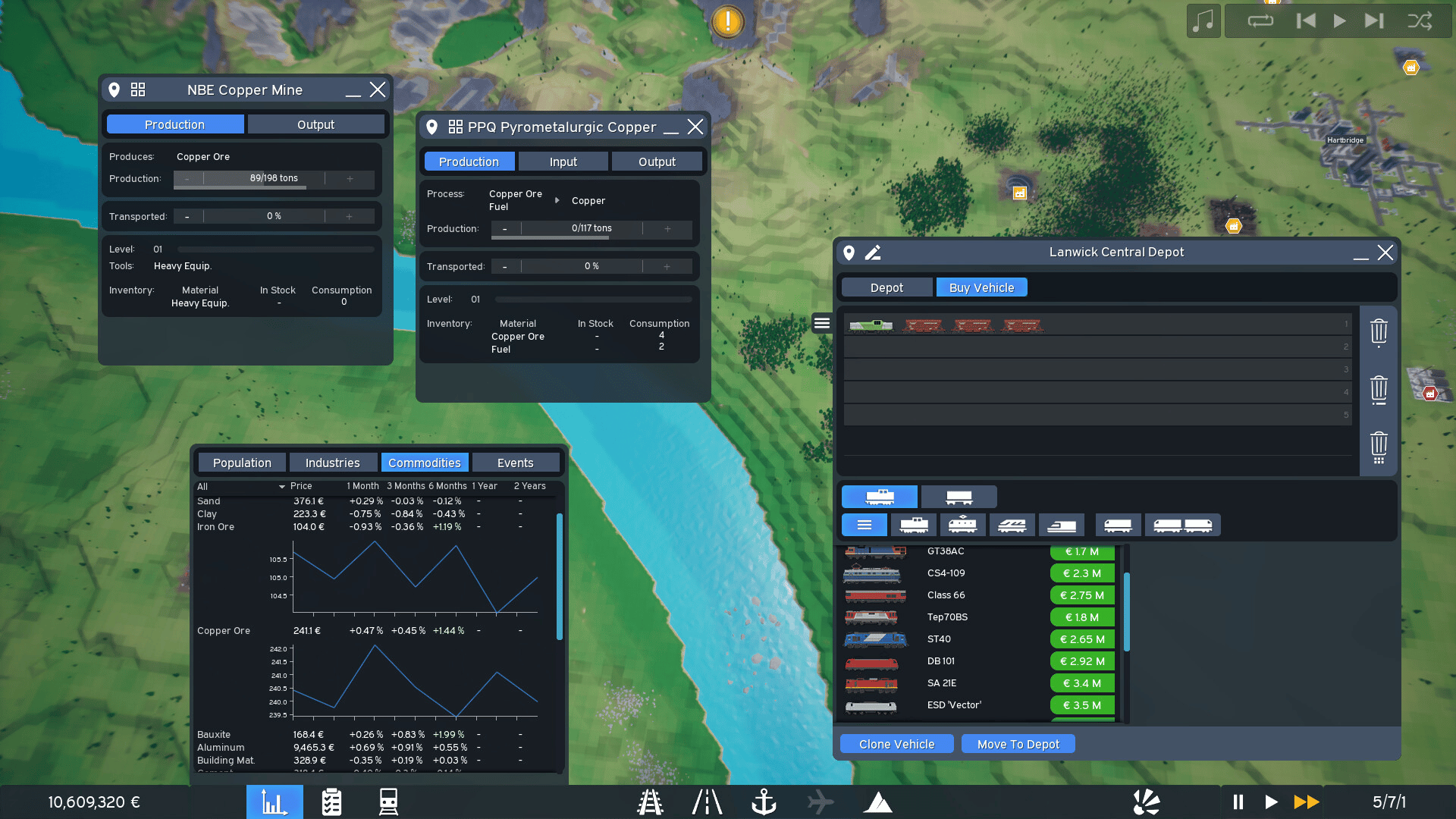This screenshot has height=819, width=1456.
Task: Open the depot hamburger menu
Action: (x=822, y=323)
